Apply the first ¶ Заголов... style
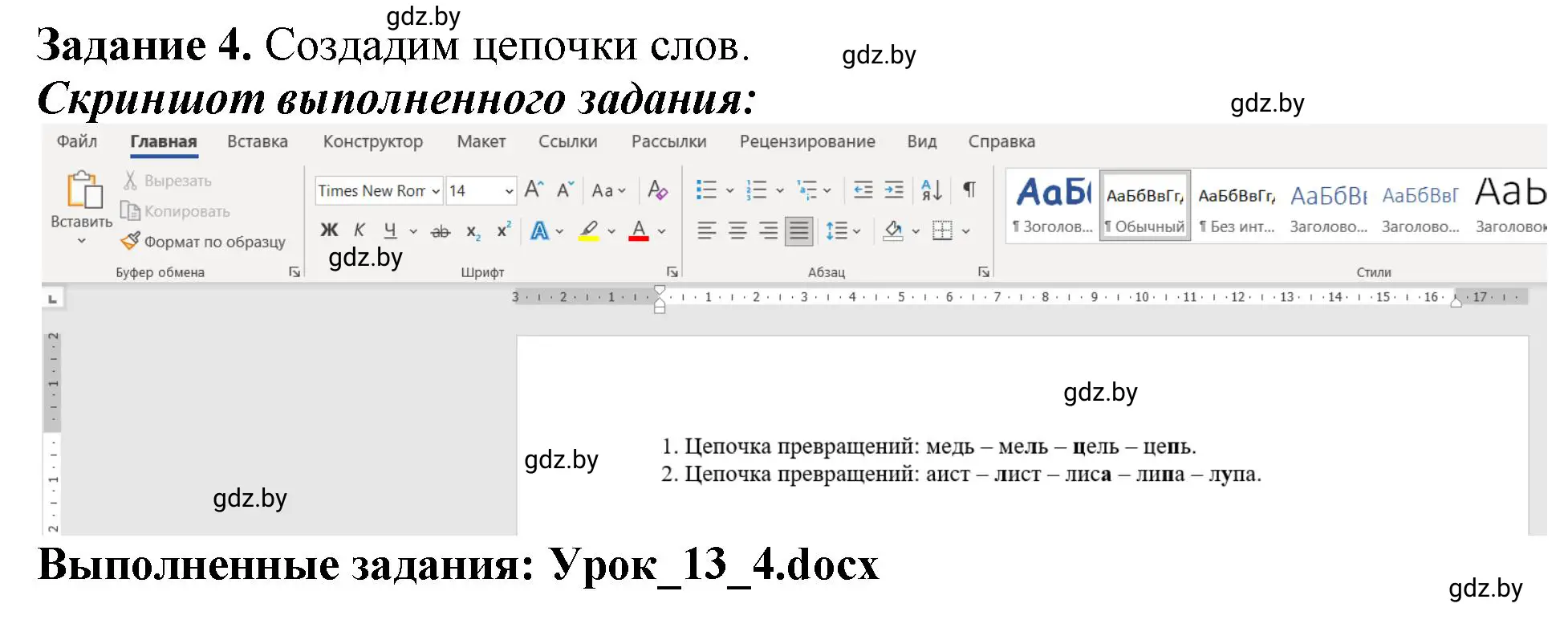 point(1053,206)
